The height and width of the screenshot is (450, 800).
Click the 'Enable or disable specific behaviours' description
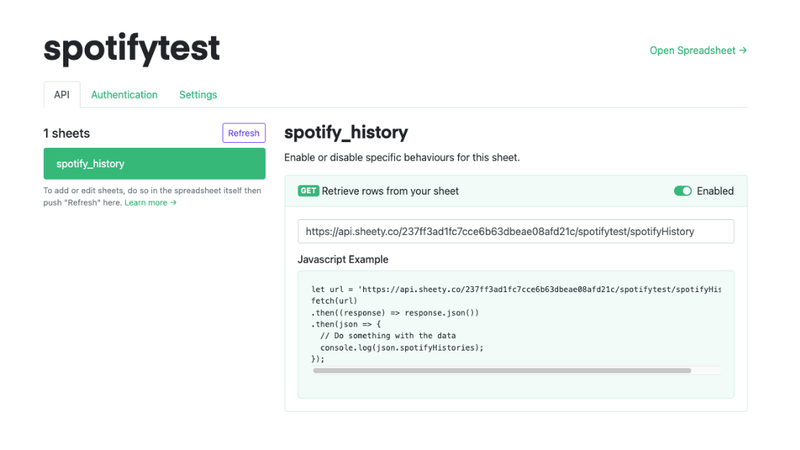pyautogui.click(x=402, y=158)
